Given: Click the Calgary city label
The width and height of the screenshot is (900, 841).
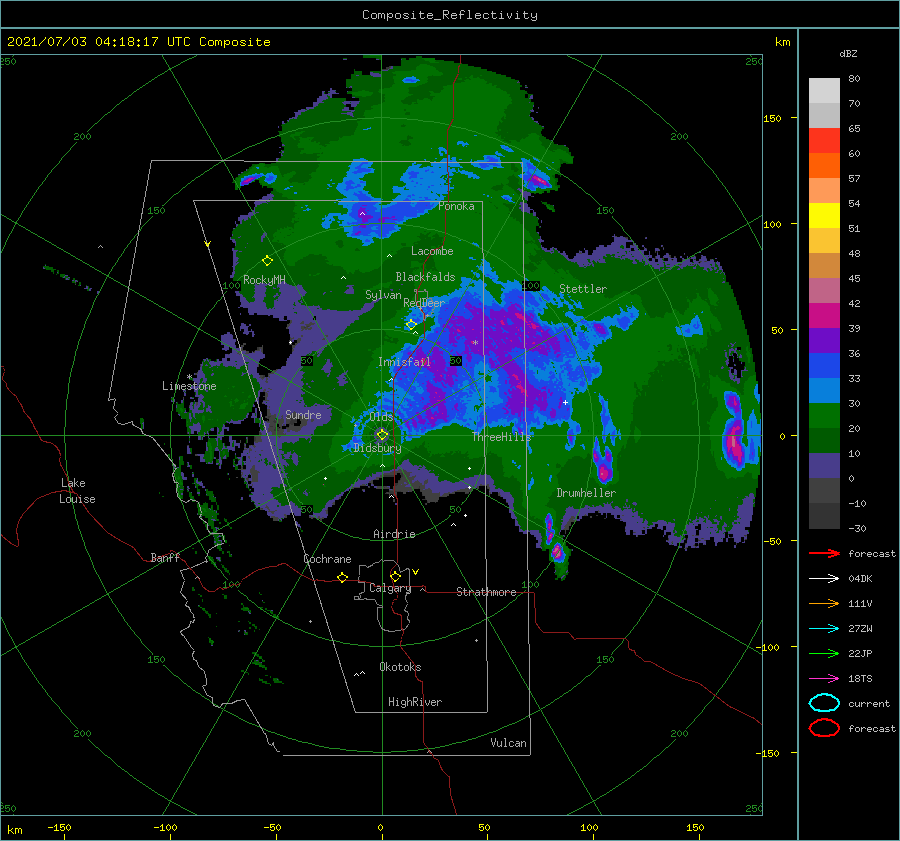Looking at the screenshot, I should (x=390, y=588).
